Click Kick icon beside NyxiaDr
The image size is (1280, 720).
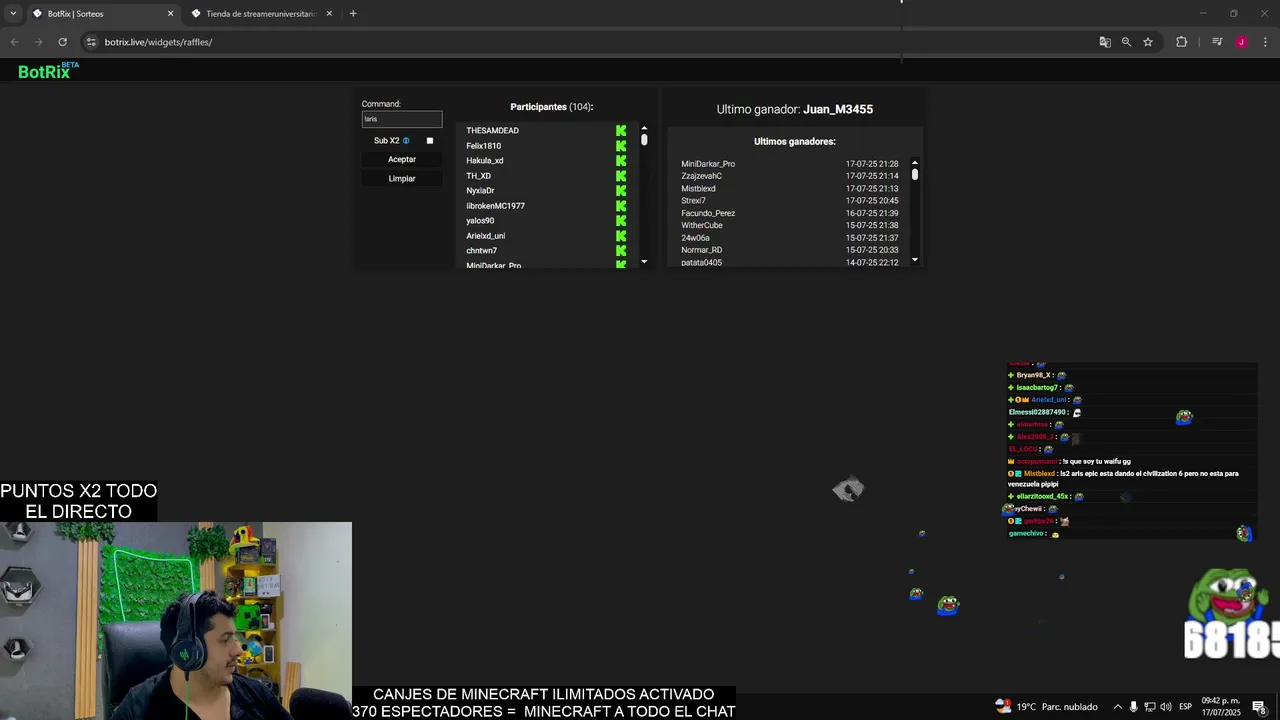pos(621,191)
